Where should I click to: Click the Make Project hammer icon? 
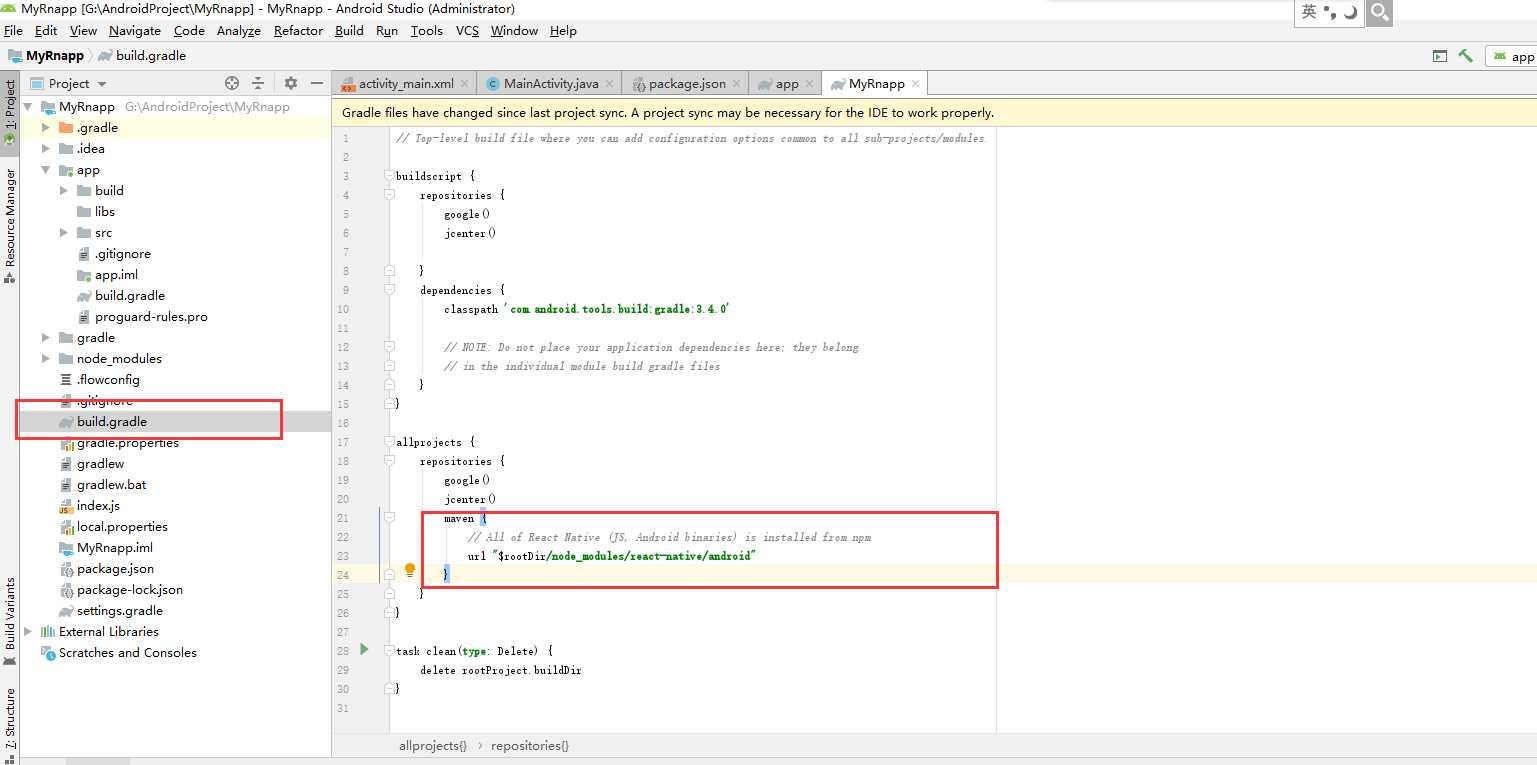[x=1465, y=56]
